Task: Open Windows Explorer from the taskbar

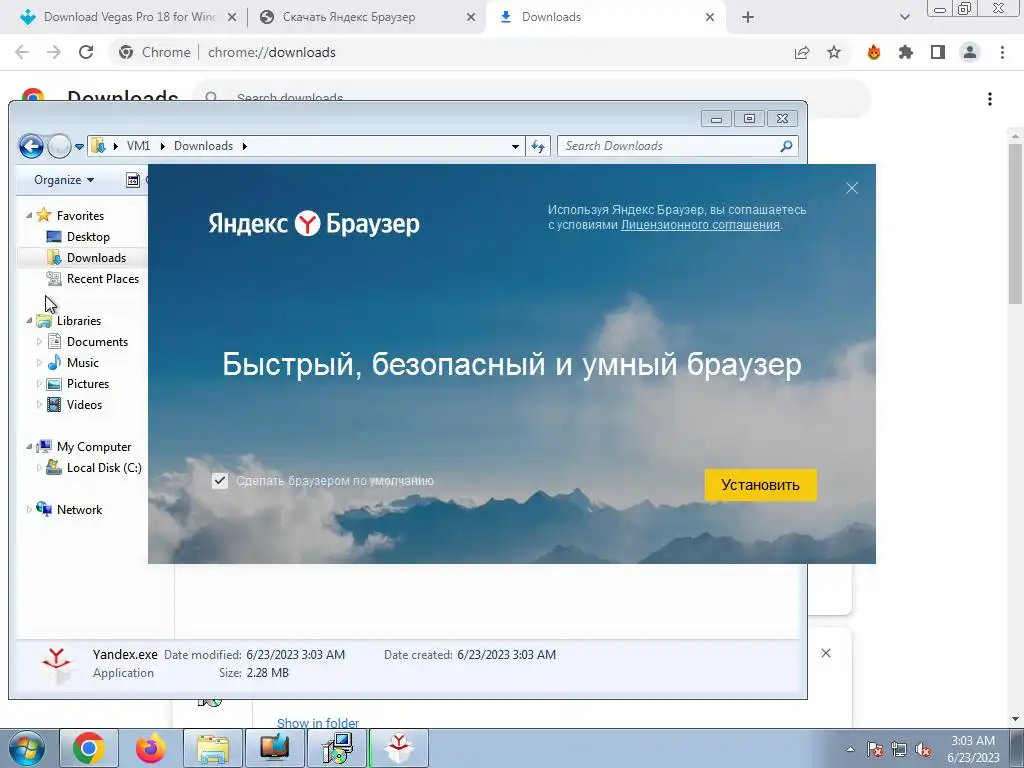Action: (213, 748)
